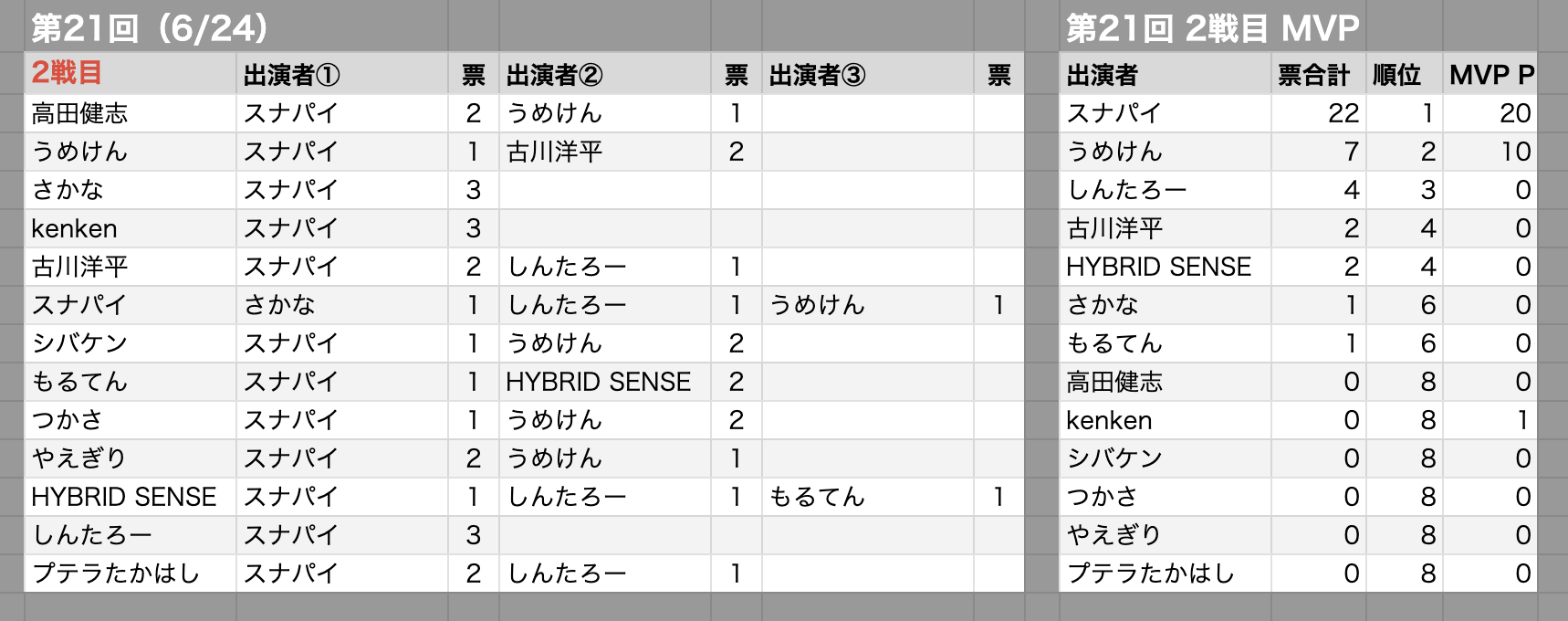The image size is (1568, 621).
Task: Select the MVP P header cell
Action: tap(1490, 73)
